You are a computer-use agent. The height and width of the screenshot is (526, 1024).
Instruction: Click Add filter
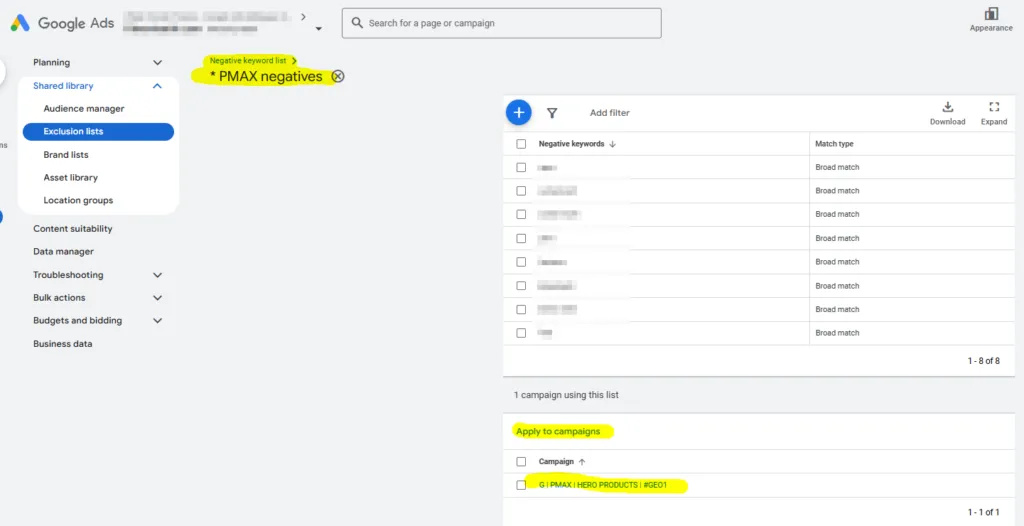[610, 113]
